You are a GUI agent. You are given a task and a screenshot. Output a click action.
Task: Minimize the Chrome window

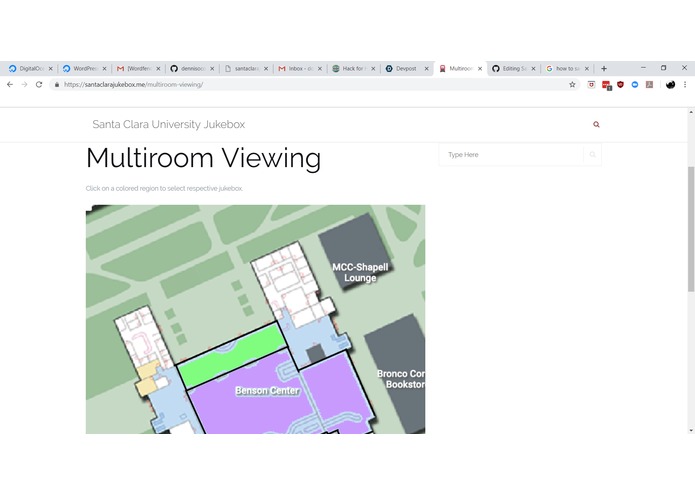(x=643, y=68)
